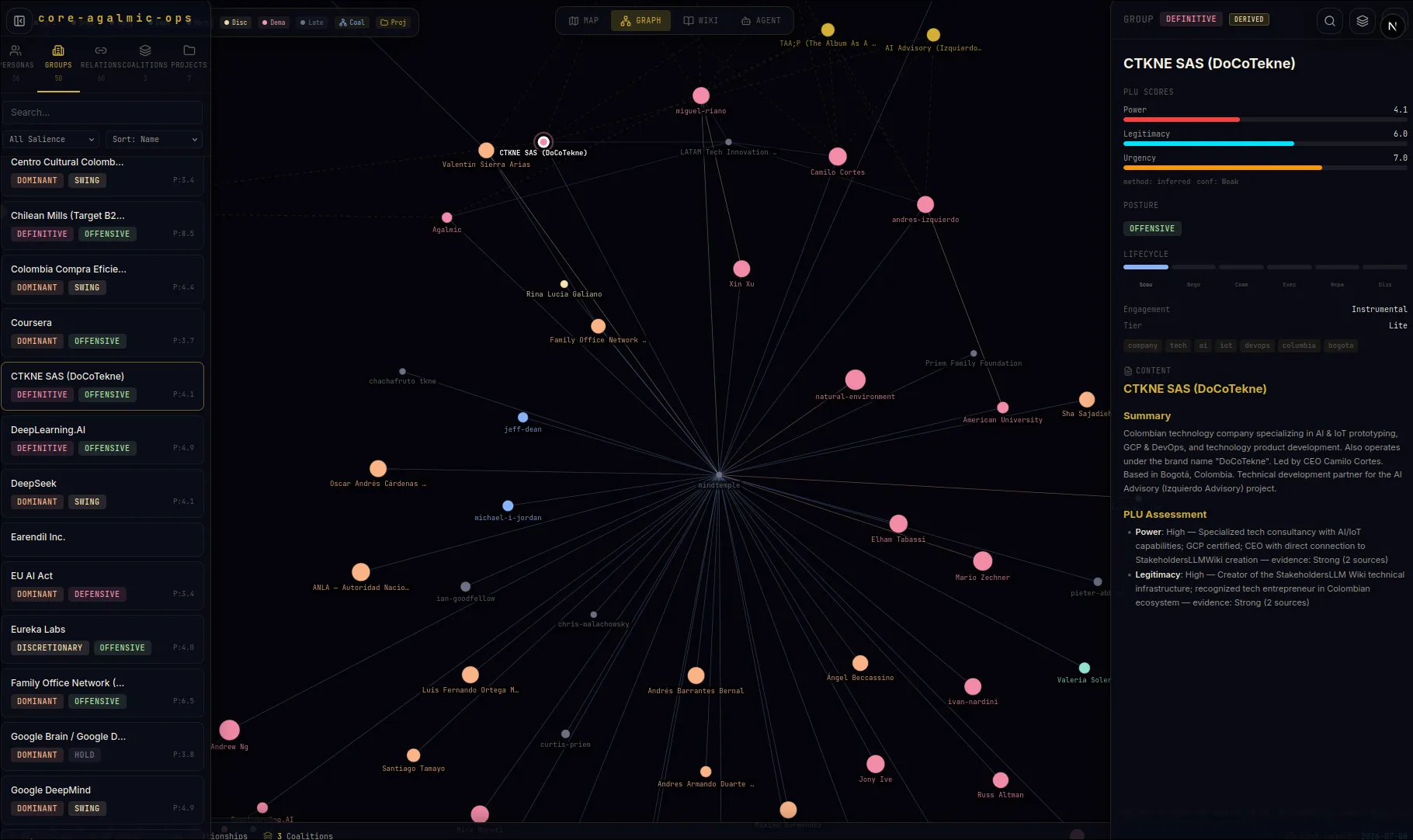Click the Legitimacy score bar

pyautogui.click(x=1265, y=144)
